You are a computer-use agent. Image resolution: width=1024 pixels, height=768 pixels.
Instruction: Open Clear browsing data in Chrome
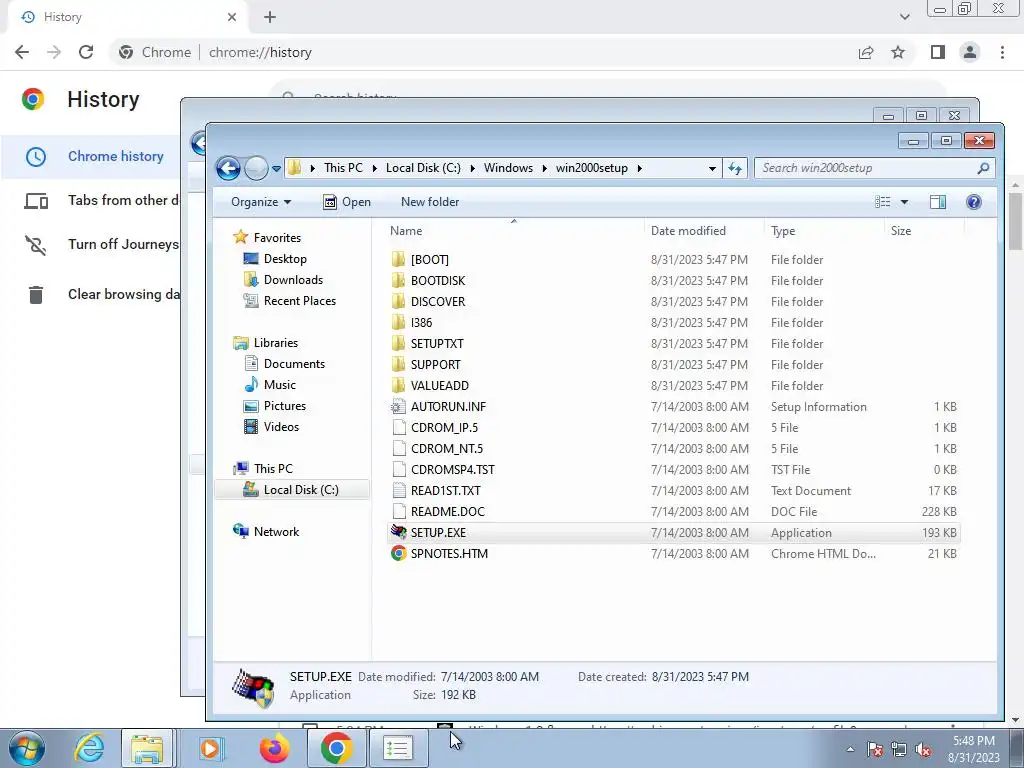[x=123, y=294]
